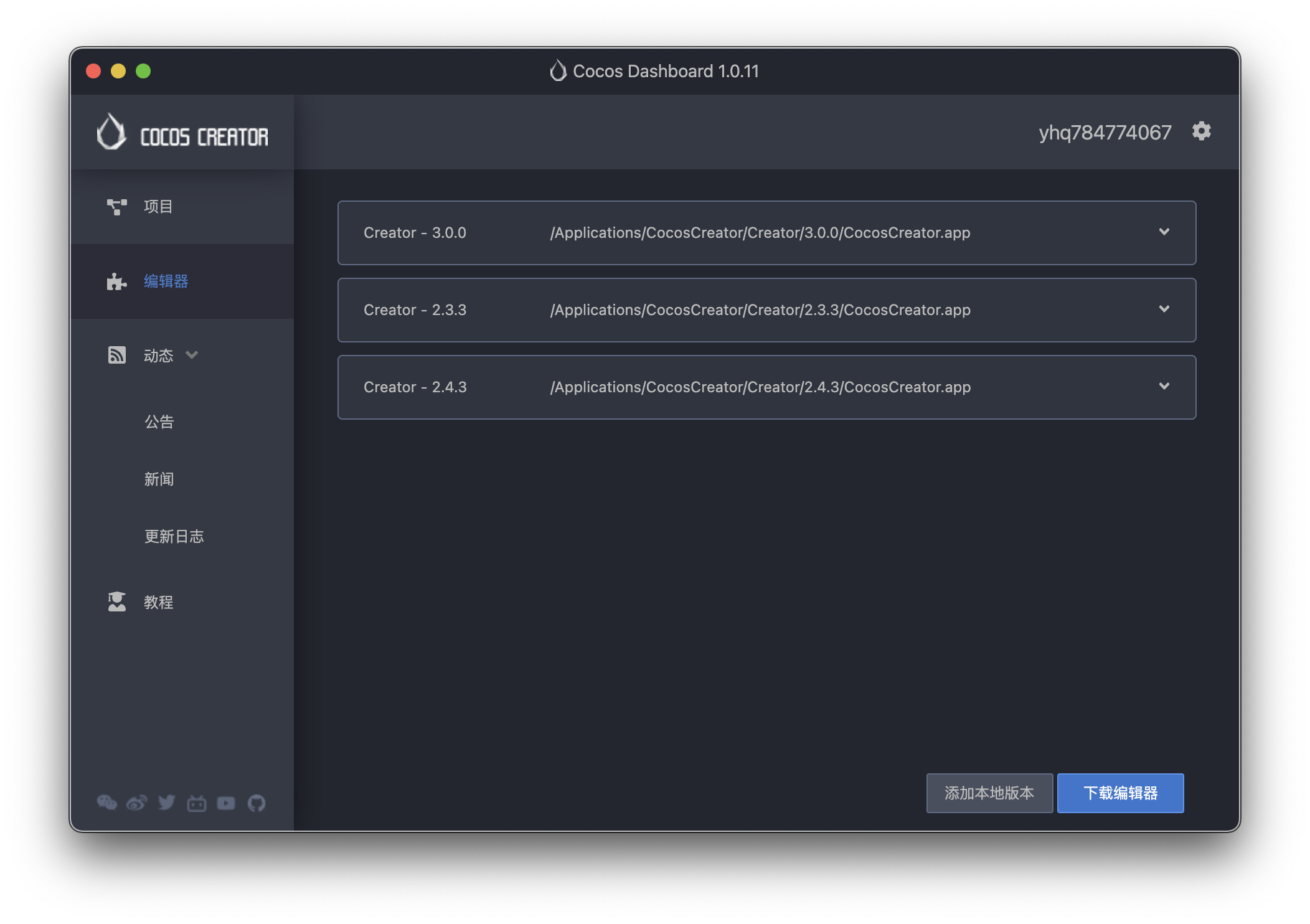
Task: Select the 编辑器 editor tab
Action: tap(166, 281)
